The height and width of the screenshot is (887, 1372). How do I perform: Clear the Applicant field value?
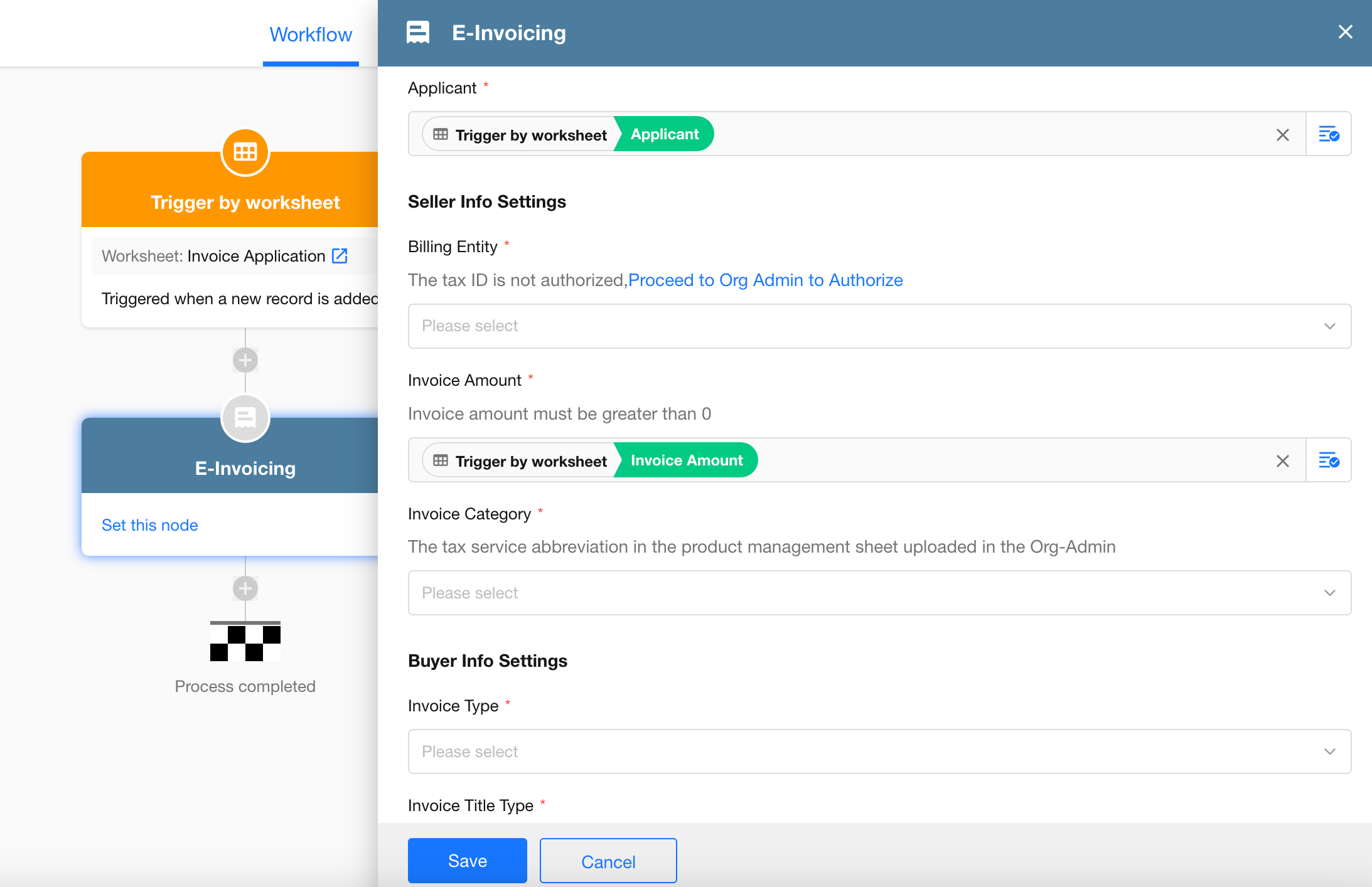tap(1282, 135)
